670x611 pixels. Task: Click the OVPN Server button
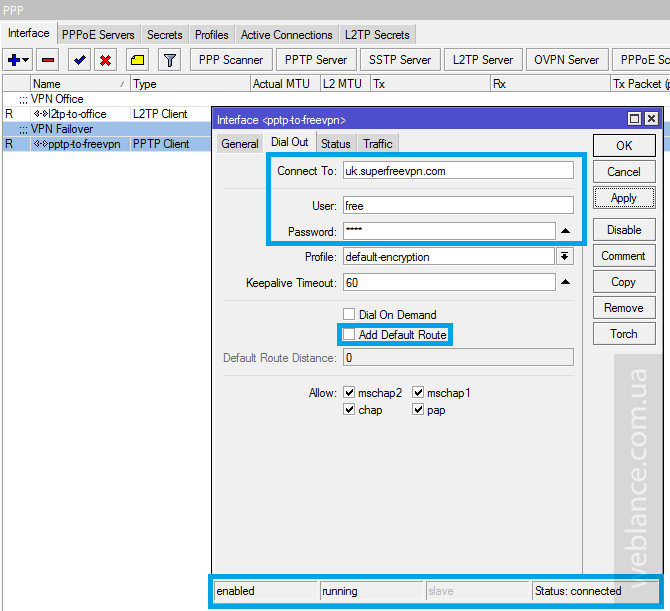(566, 60)
